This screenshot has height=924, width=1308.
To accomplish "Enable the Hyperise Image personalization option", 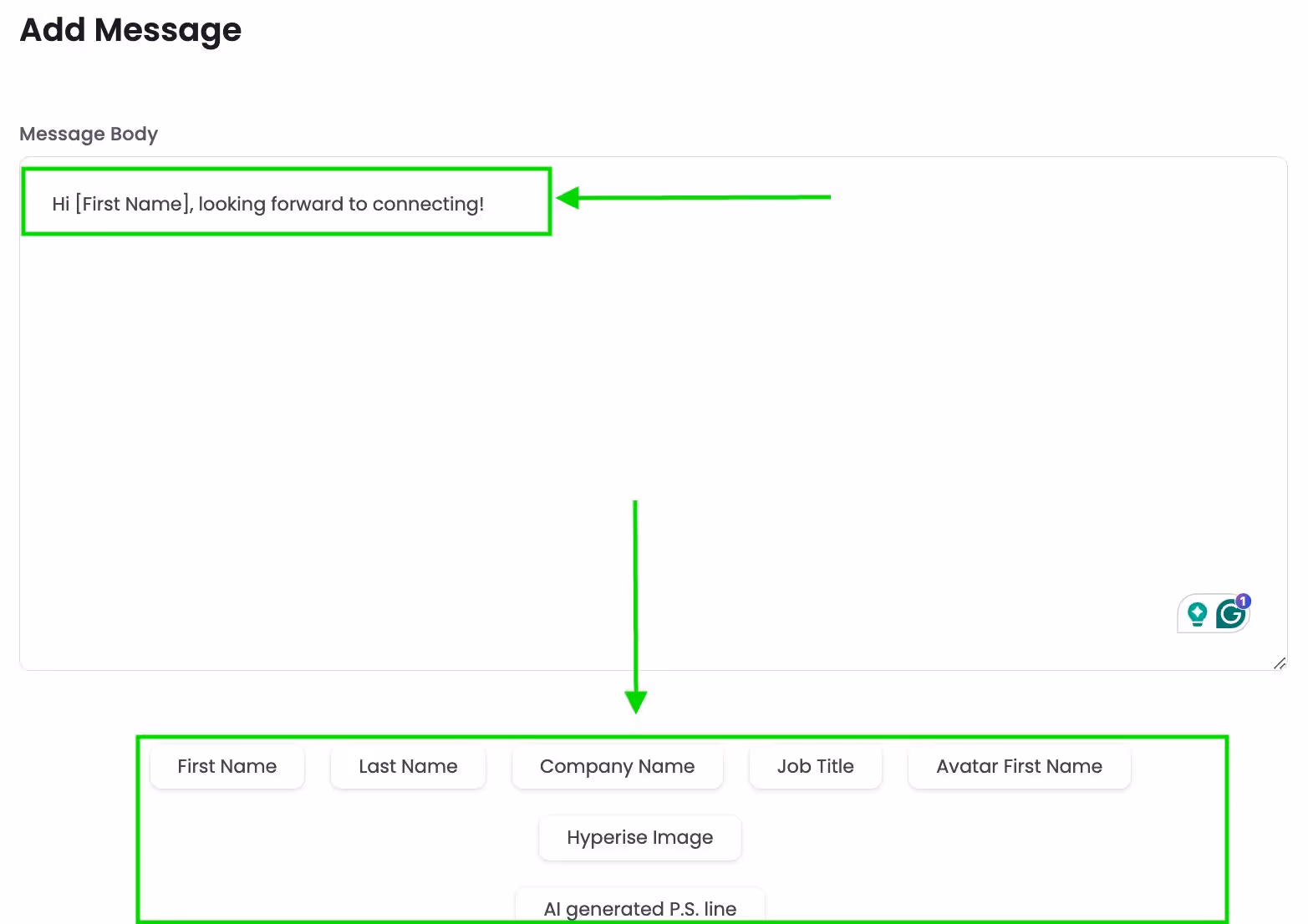I will 639,837.
